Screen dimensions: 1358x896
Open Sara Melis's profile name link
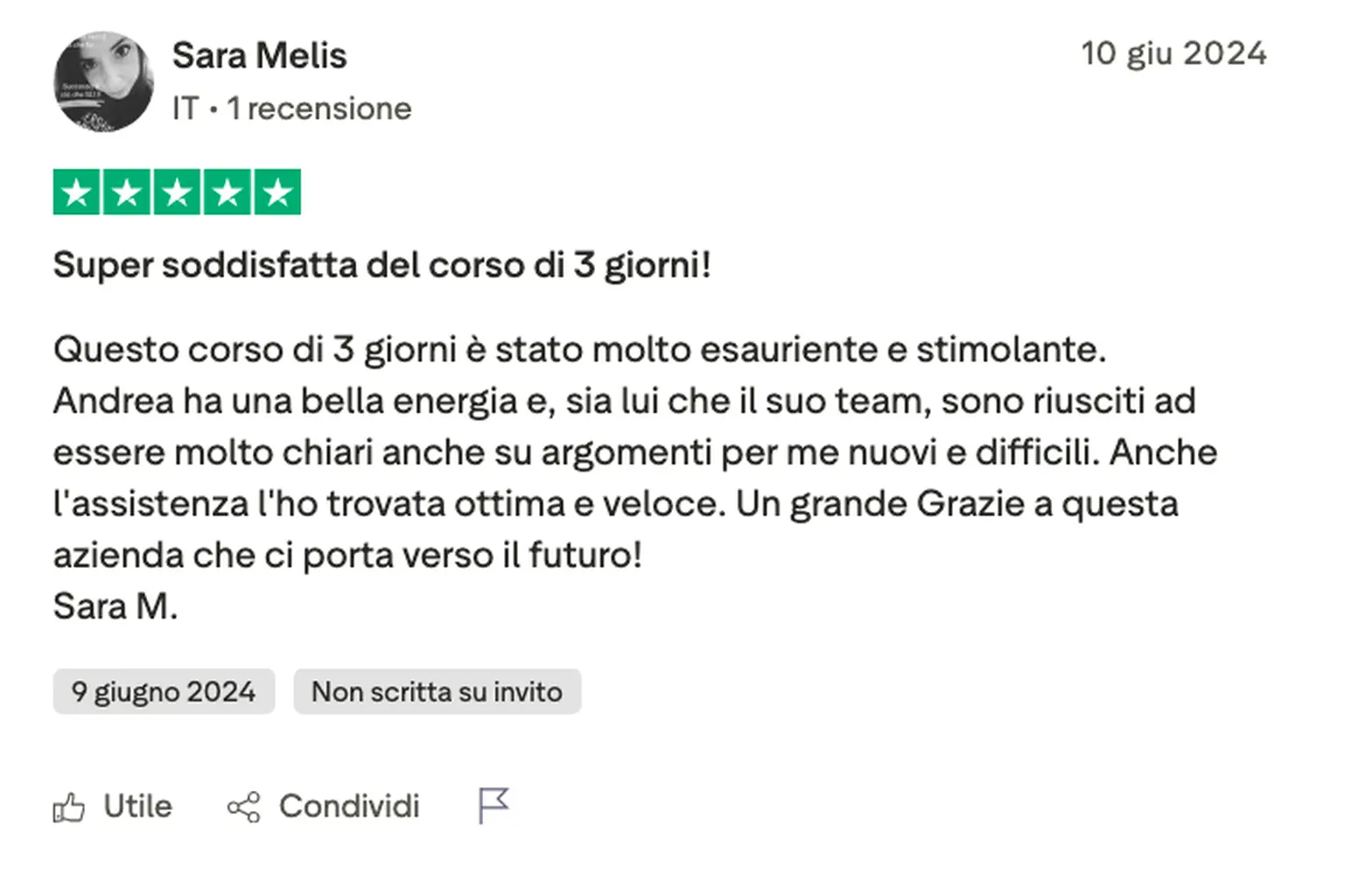pos(259,56)
